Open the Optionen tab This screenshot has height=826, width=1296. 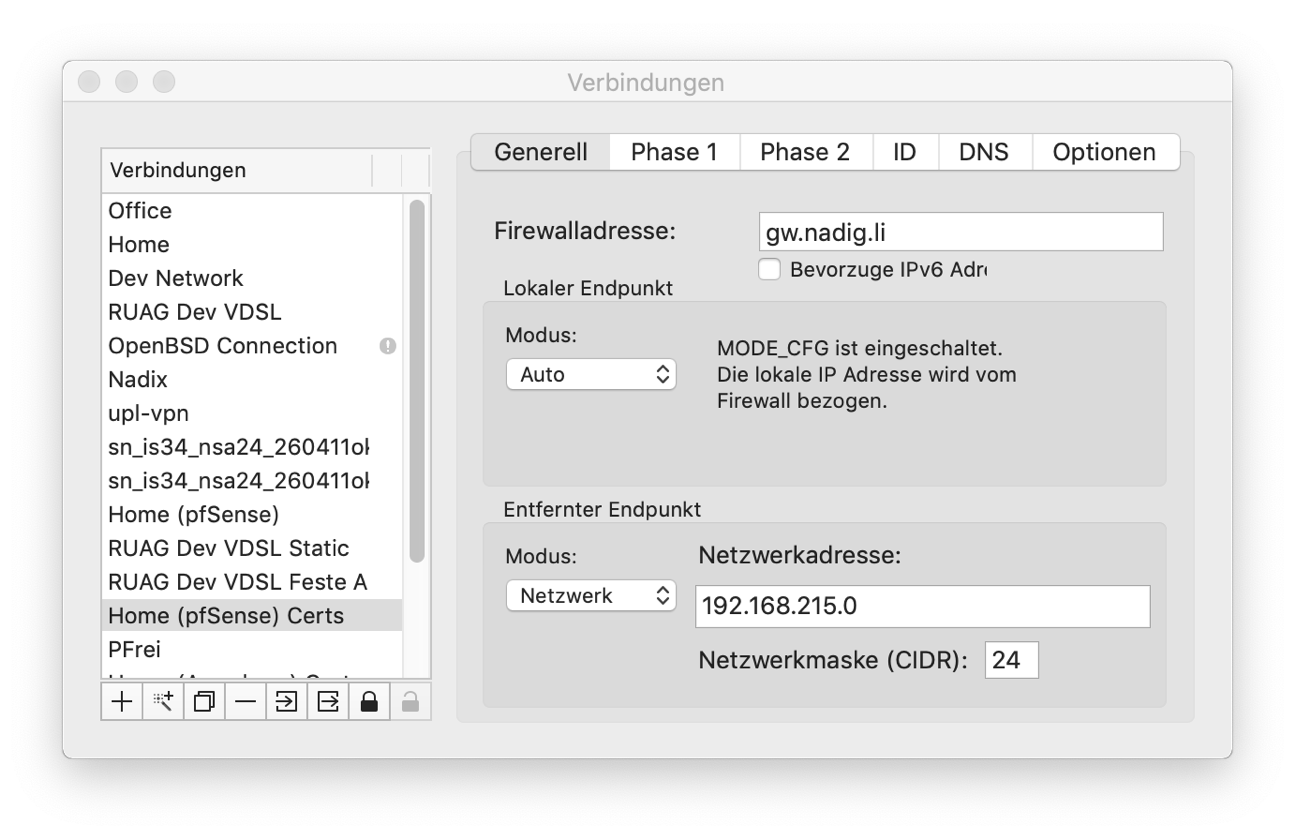tap(1104, 152)
